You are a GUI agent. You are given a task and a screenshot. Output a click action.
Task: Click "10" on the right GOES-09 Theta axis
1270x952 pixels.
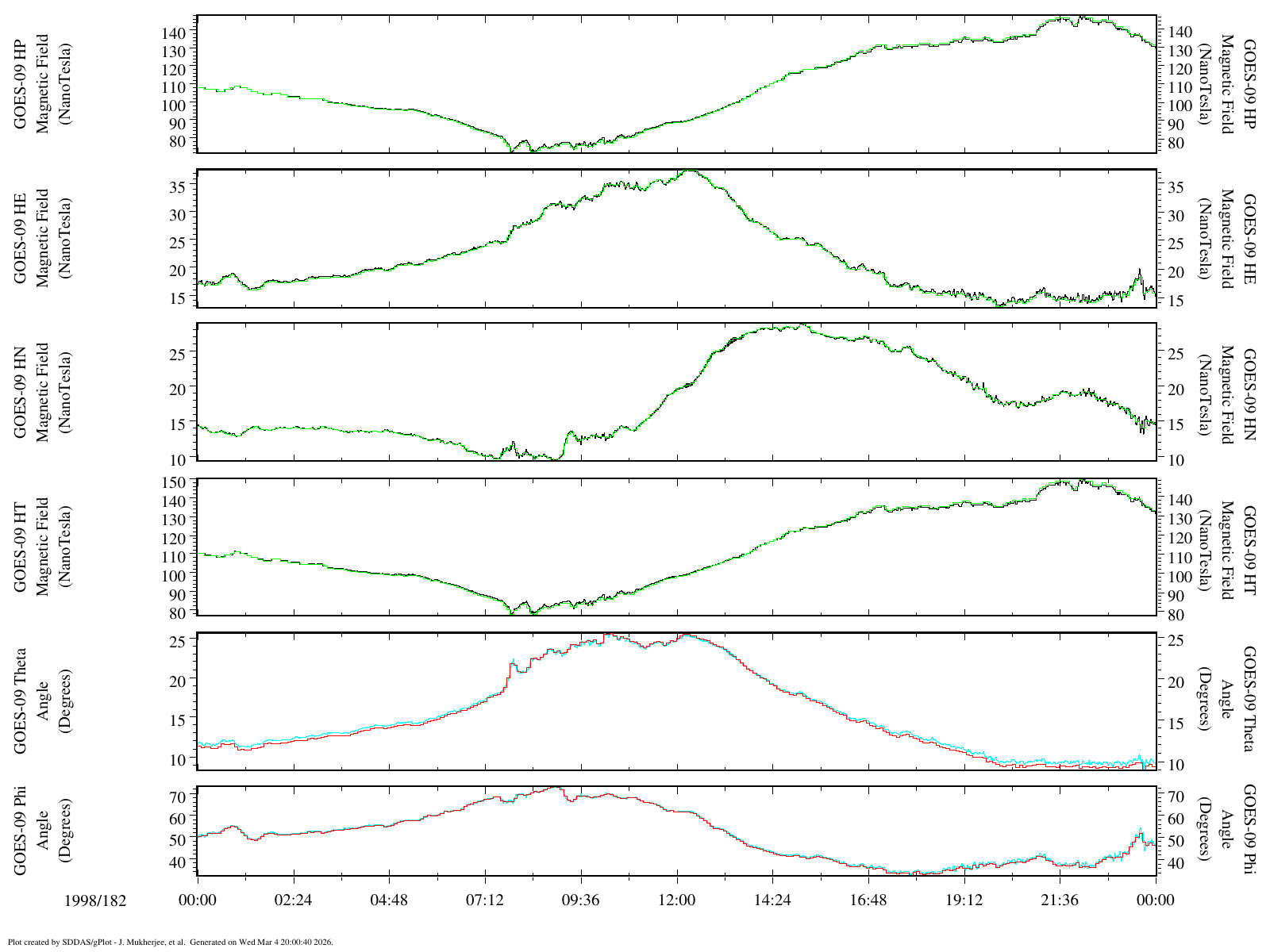(x=1176, y=765)
